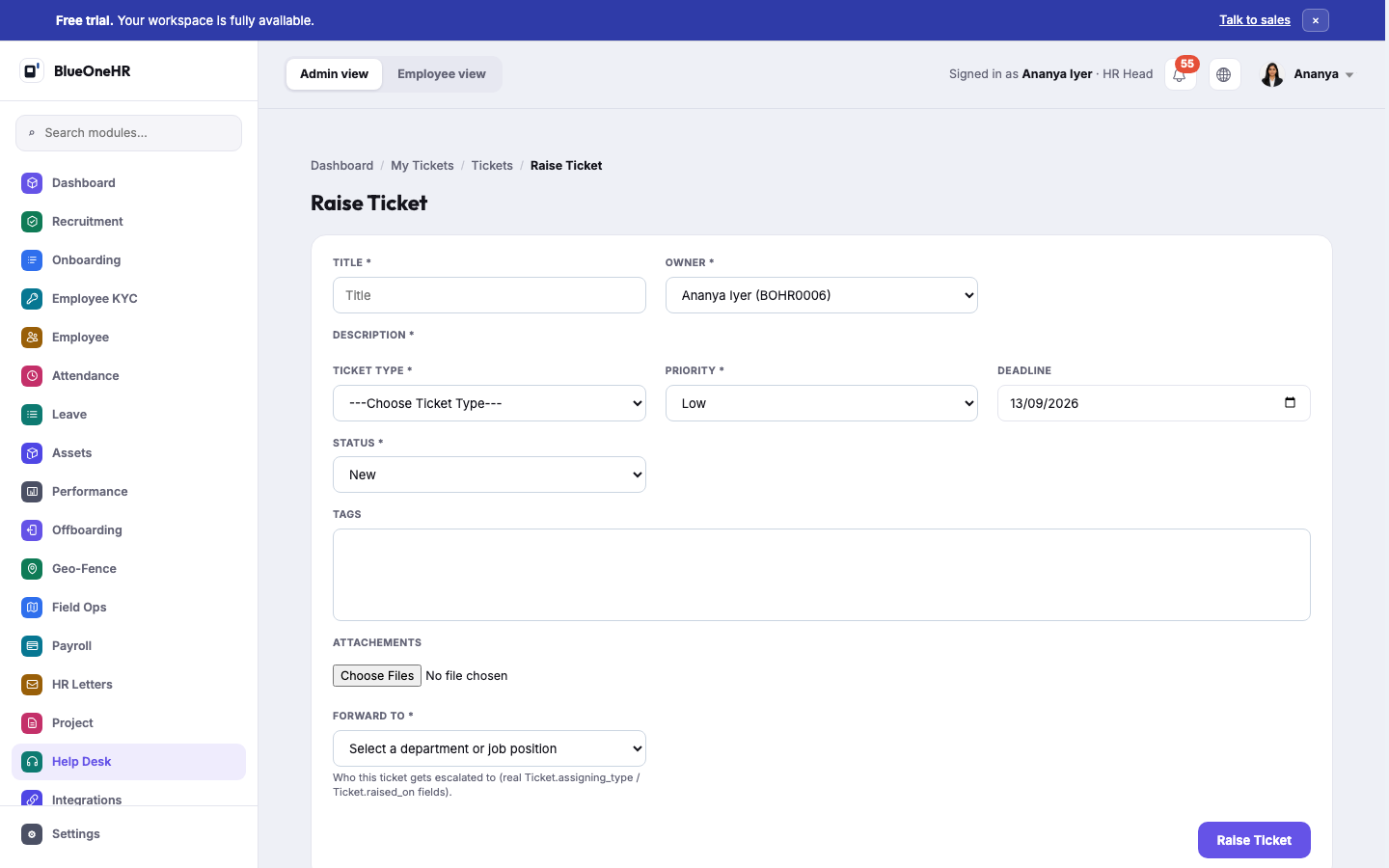Click the Integrations link icon
The height and width of the screenshot is (868, 1389).
coord(32,799)
